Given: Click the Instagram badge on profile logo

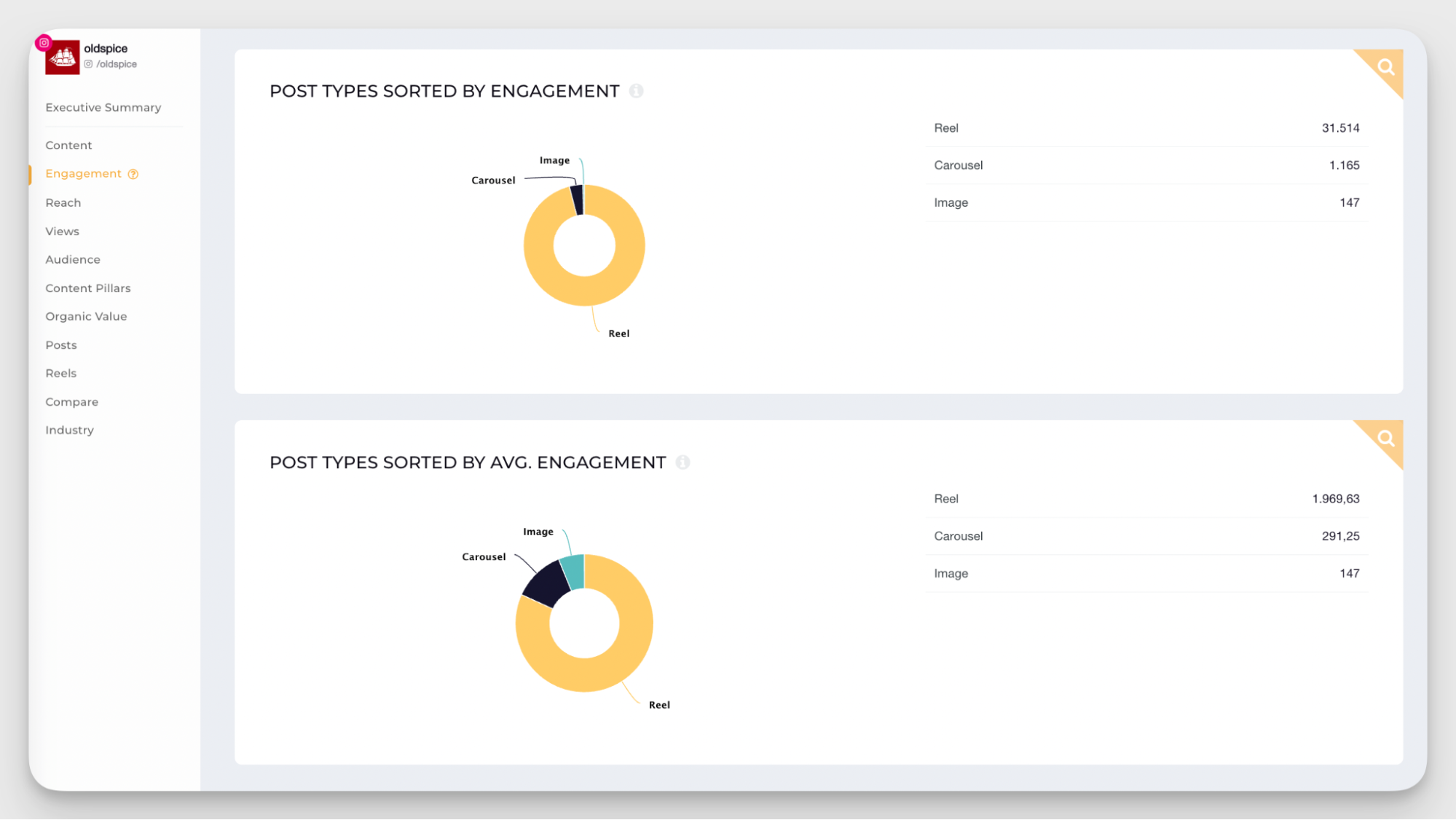Looking at the screenshot, I should pyautogui.click(x=44, y=43).
